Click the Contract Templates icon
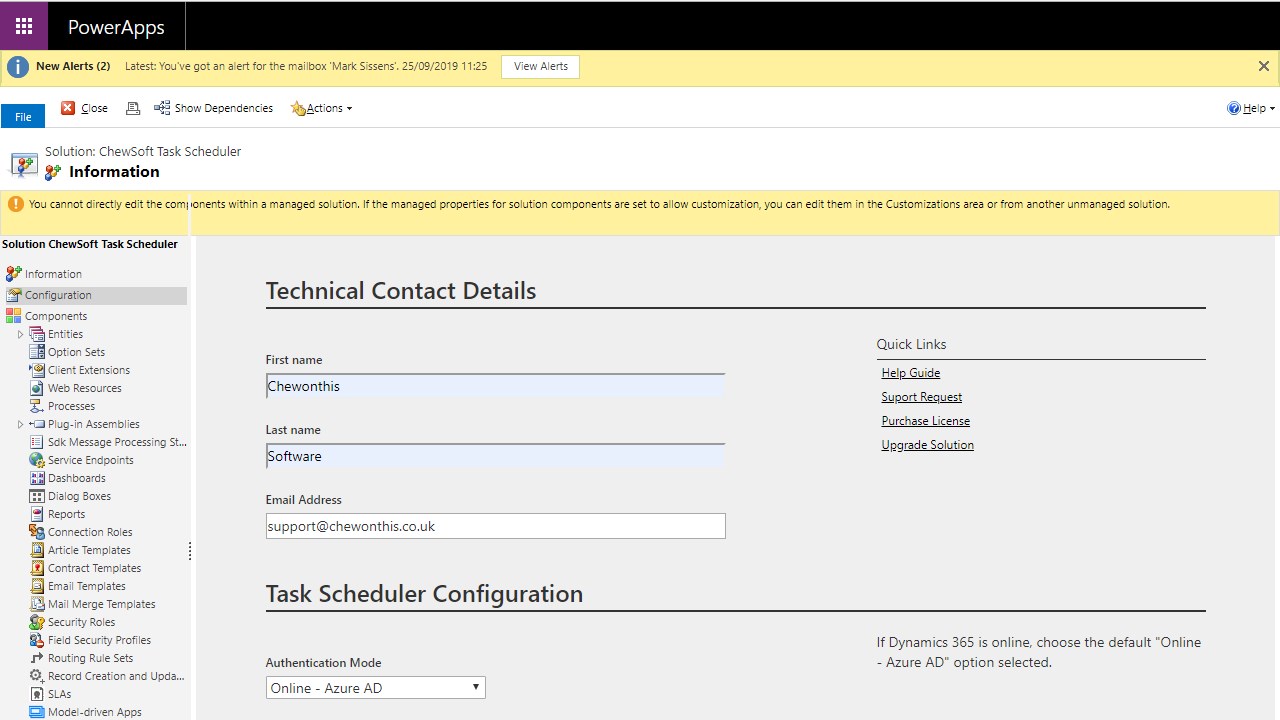Screen dimensions: 1280x720 point(37,568)
